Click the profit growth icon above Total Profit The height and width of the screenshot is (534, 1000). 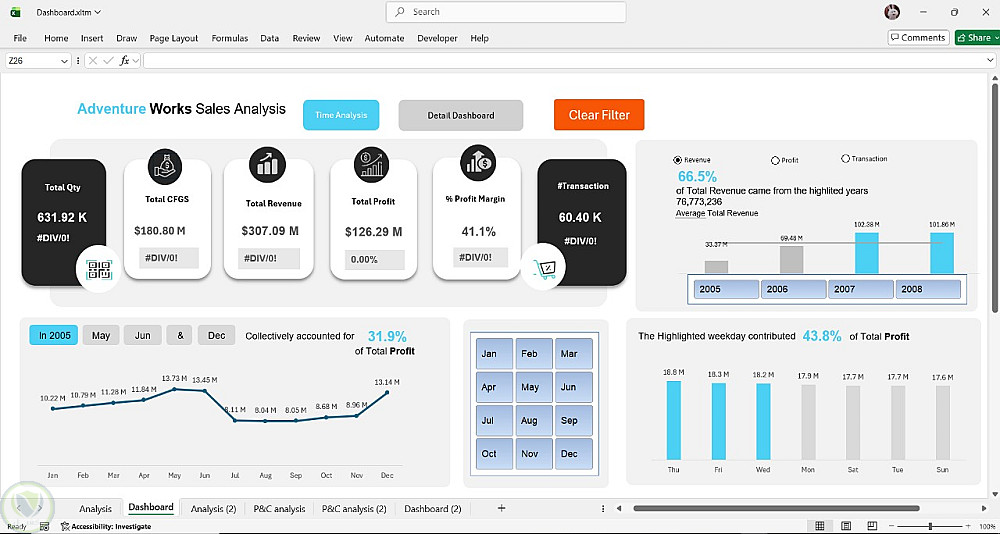(372, 164)
